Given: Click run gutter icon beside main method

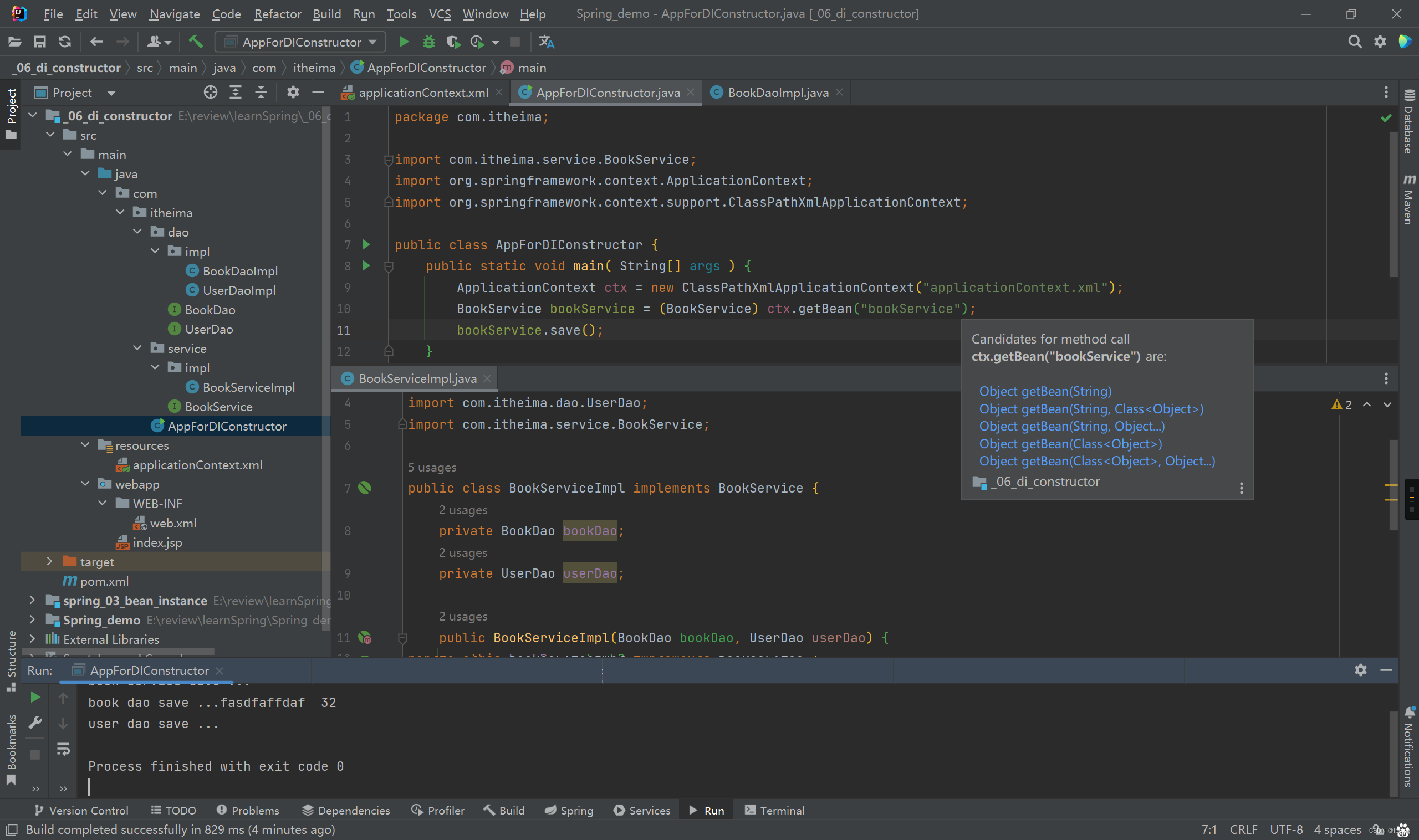Looking at the screenshot, I should [366, 265].
